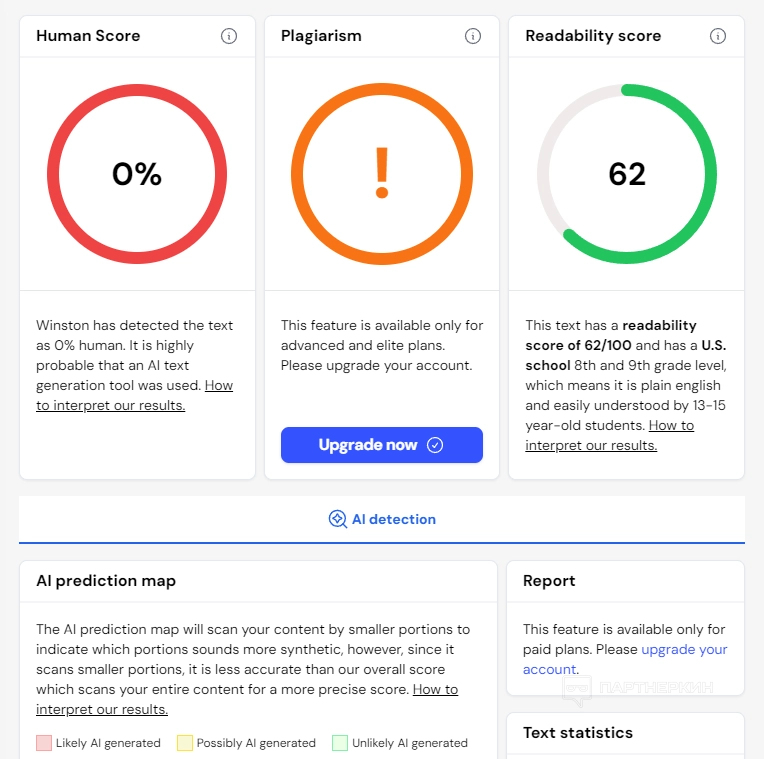Click the Readability score info icon
The height and width of the screenshot is (759, 764).
pyautogui.click(x=717, y=36)
